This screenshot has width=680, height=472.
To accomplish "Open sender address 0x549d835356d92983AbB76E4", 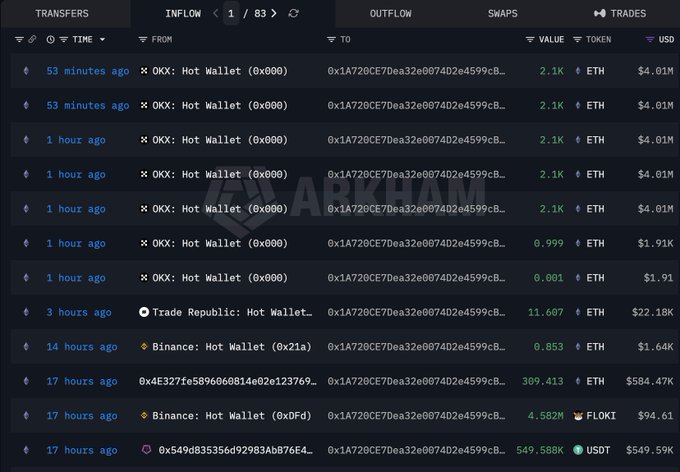I will point(235,450).
